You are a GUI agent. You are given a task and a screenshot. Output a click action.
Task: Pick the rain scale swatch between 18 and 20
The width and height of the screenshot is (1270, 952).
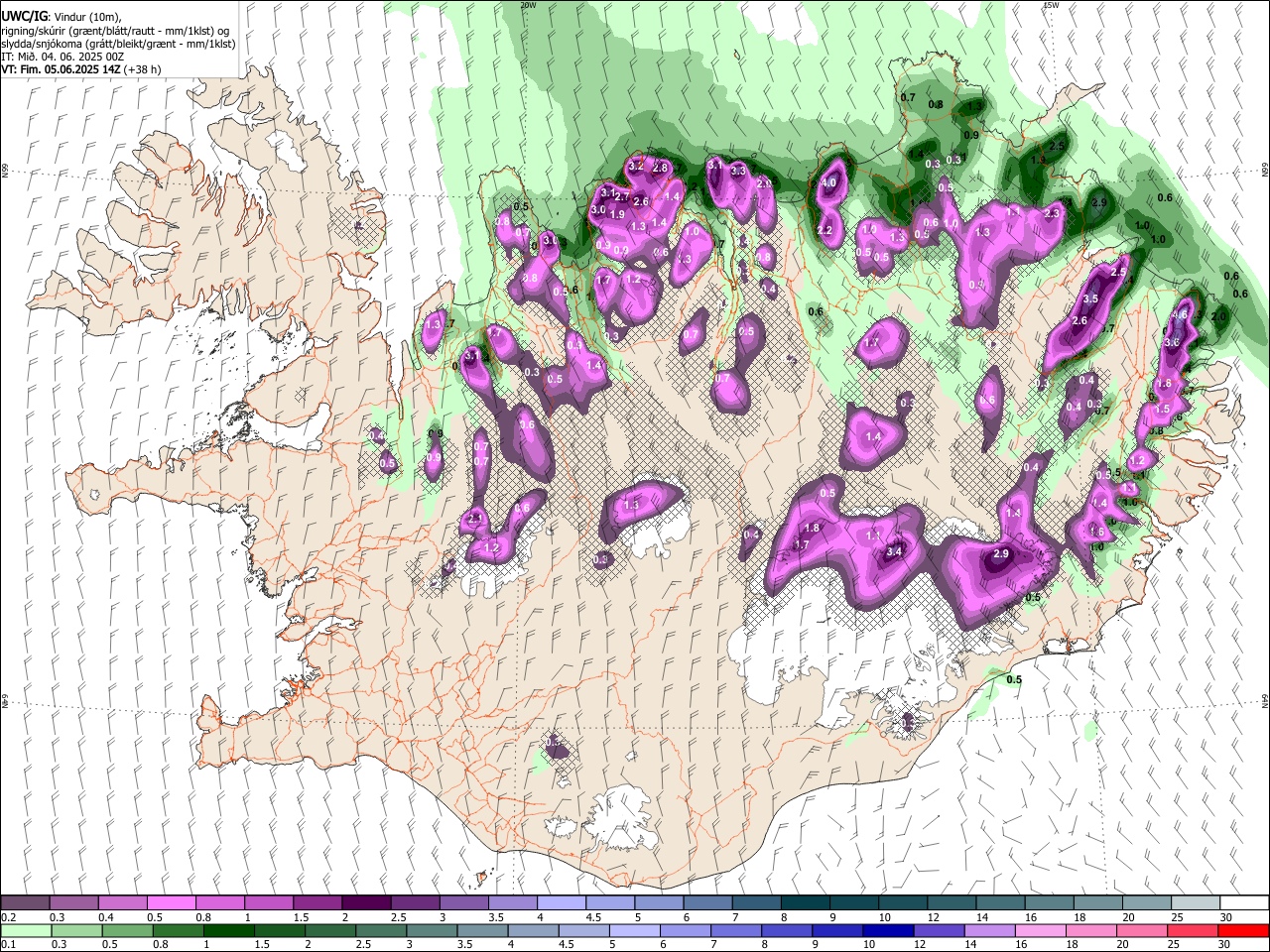click(x=1089, y=930)
